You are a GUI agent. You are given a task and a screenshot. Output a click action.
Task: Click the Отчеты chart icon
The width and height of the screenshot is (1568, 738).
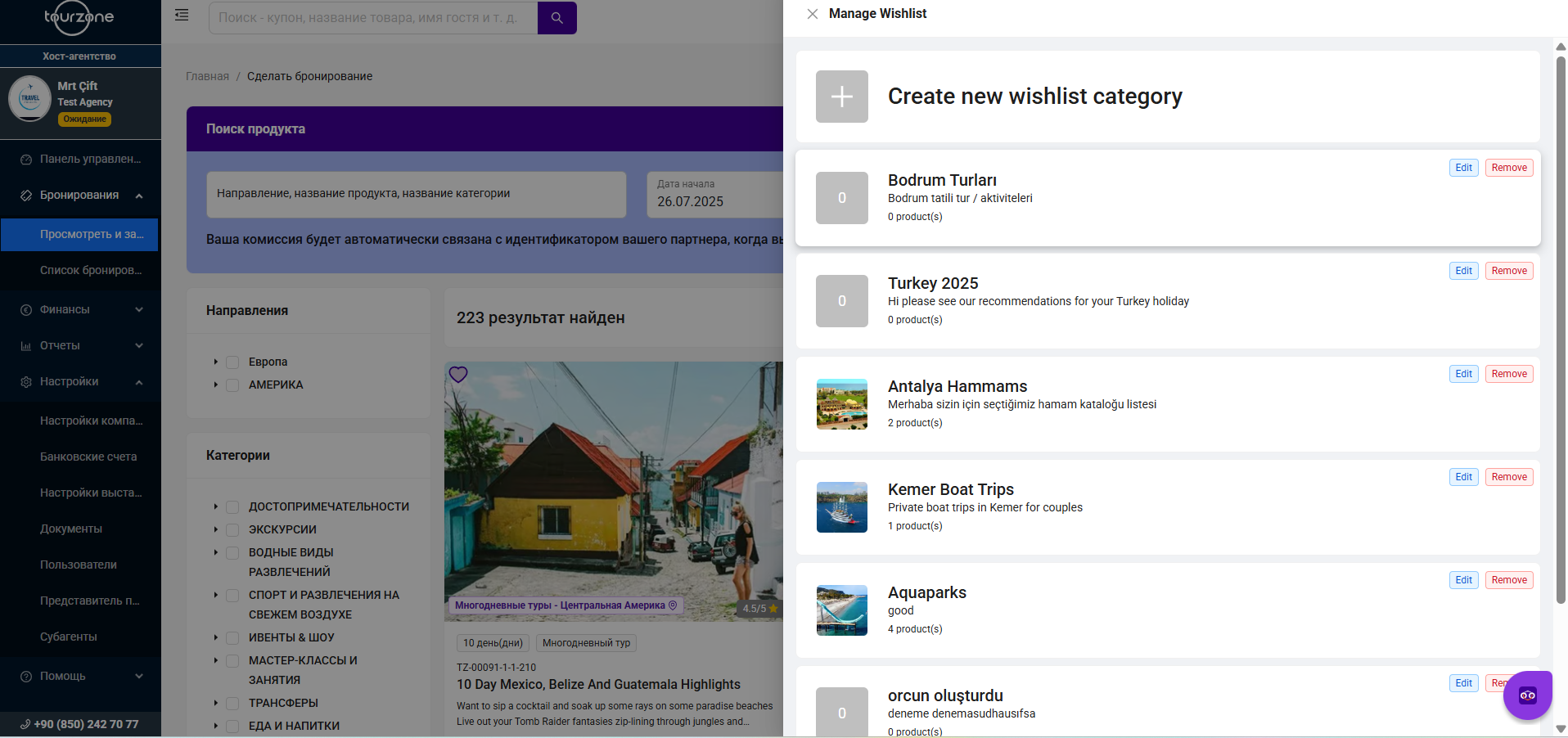click(26, 346)
